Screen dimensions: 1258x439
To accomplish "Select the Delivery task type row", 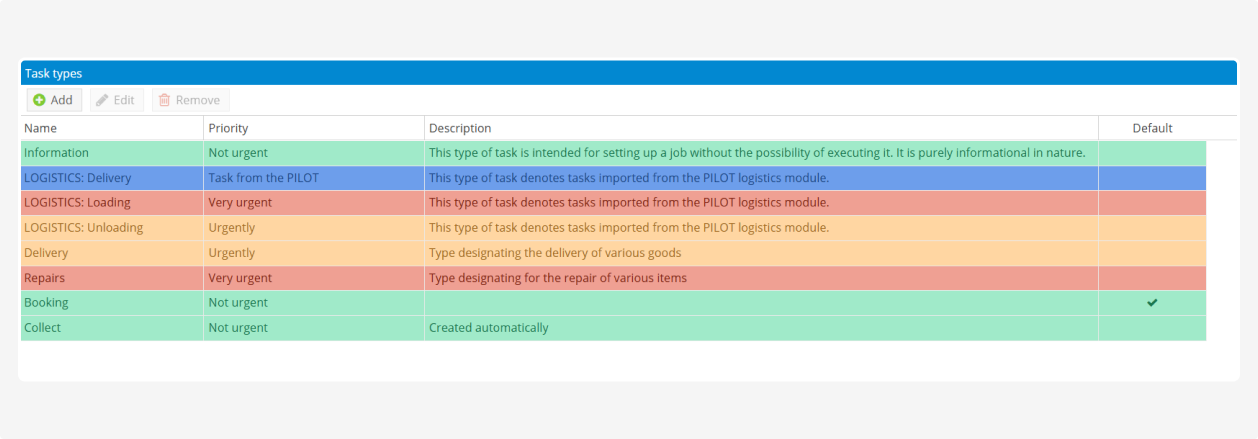I will 46,253.
